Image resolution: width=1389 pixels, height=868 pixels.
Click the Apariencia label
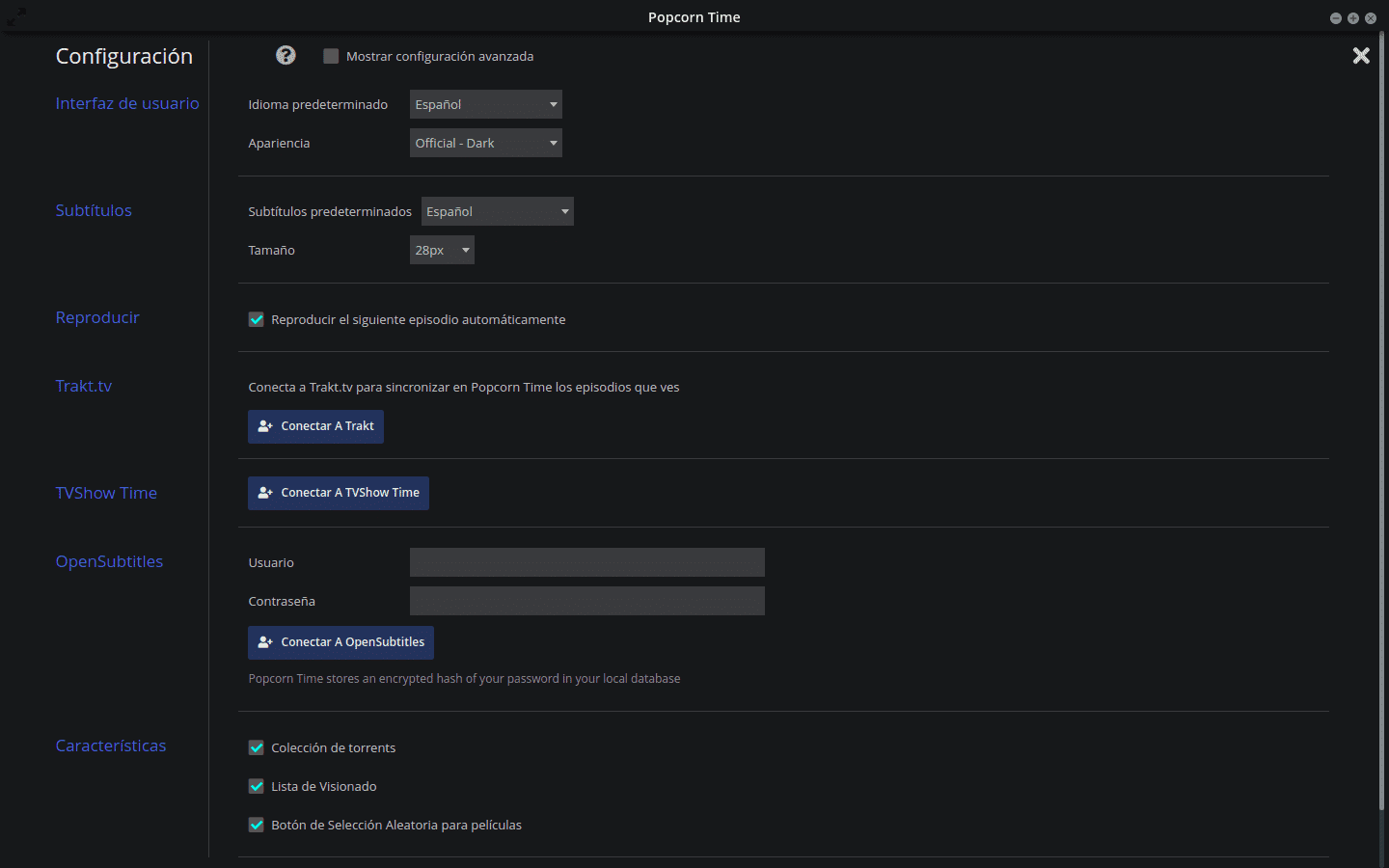pyautogui.click(x=279, y=143)
